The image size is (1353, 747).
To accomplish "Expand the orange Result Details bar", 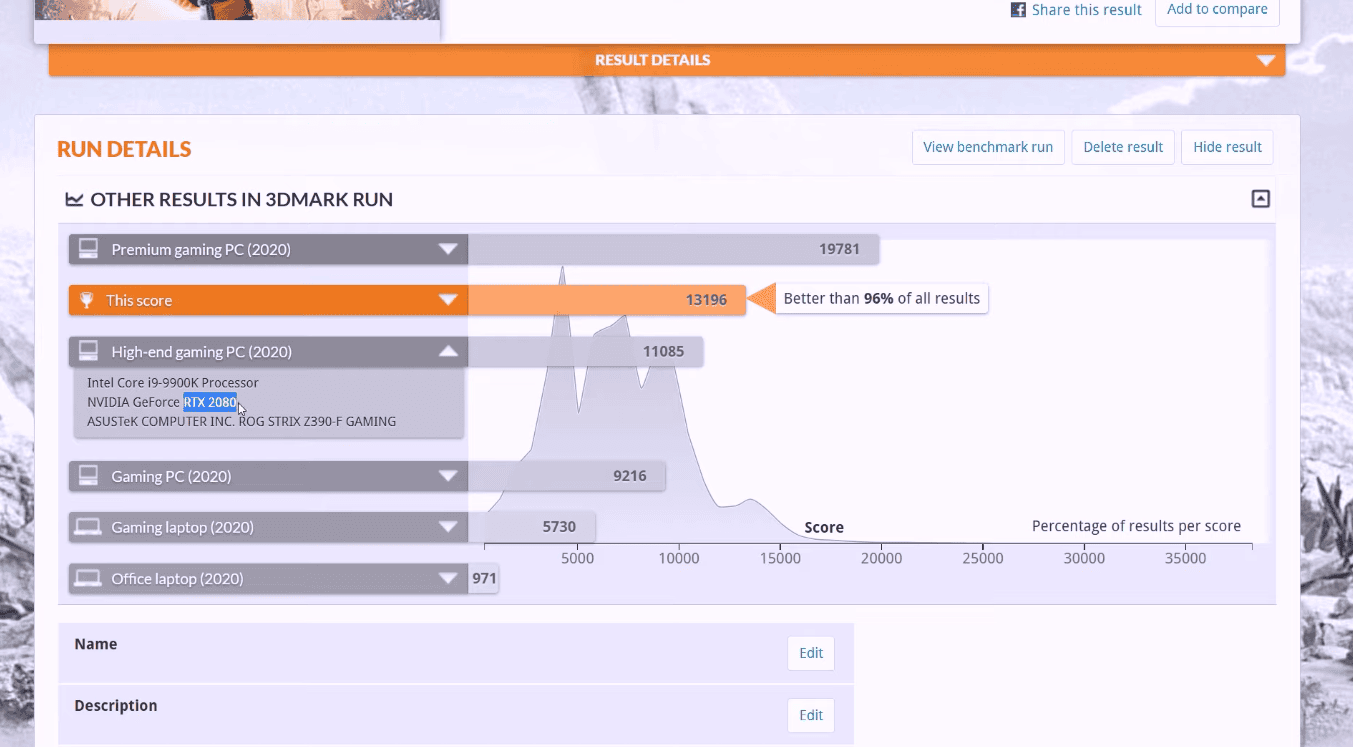I will tap(1266, 60).
